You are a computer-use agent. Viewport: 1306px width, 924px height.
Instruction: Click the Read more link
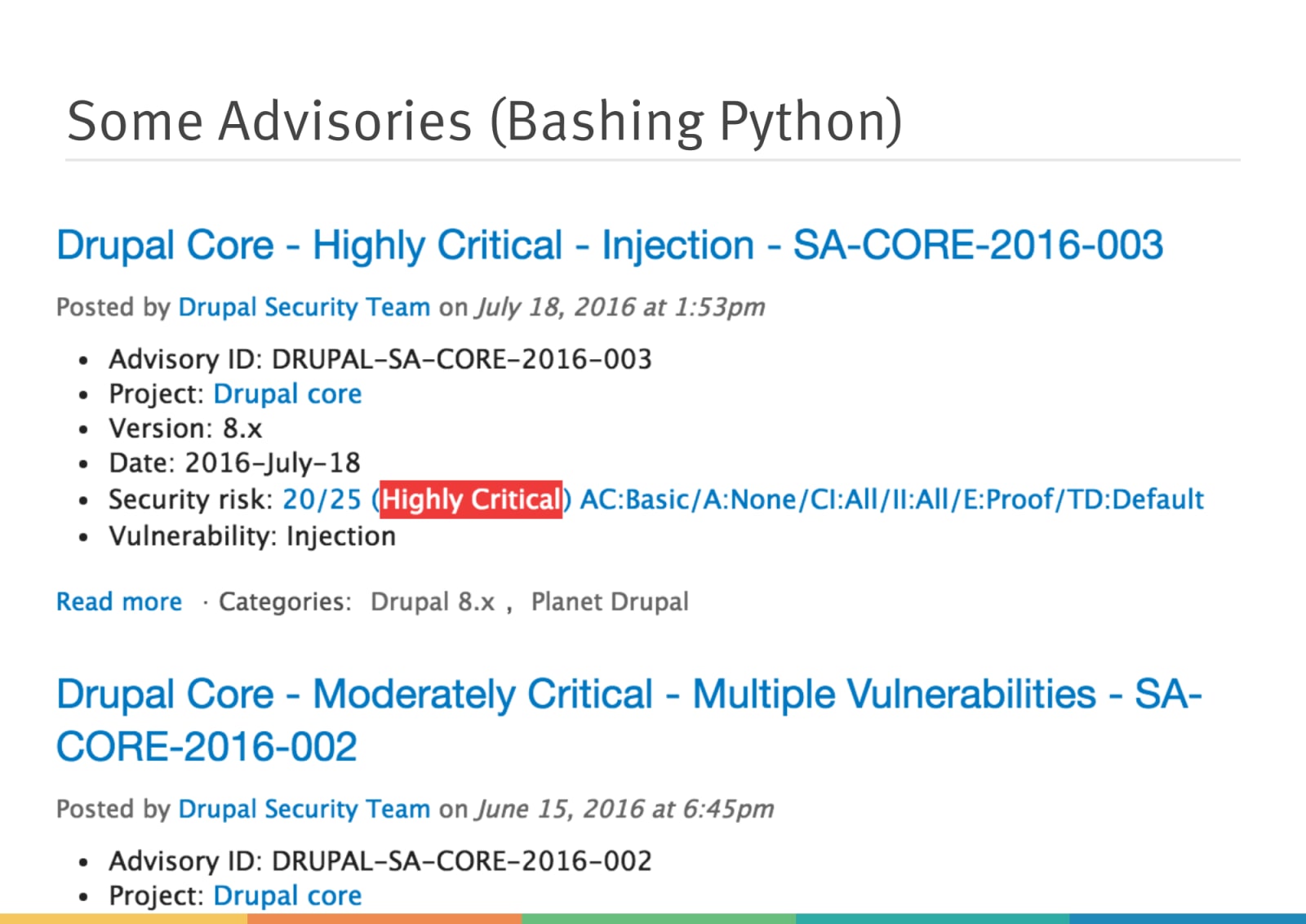point(119,602)
